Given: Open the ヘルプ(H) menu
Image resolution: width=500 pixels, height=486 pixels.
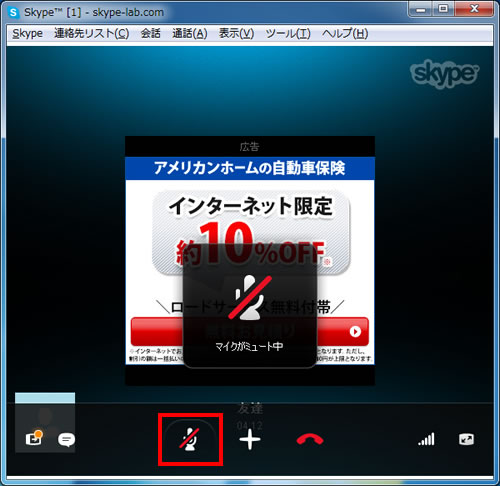Looking at the screenshot, I should [x=345, y=34].
